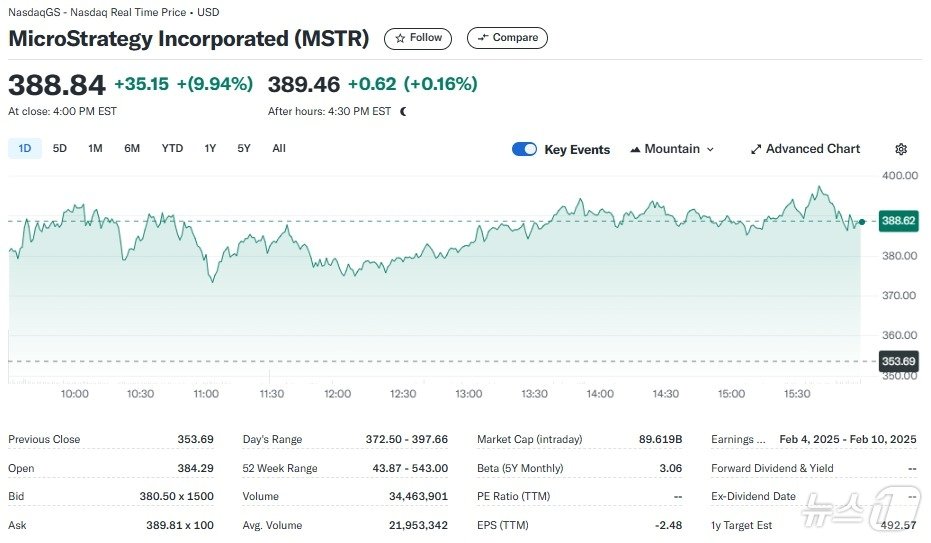Select the 1M range tab

(x=95, y=148)
